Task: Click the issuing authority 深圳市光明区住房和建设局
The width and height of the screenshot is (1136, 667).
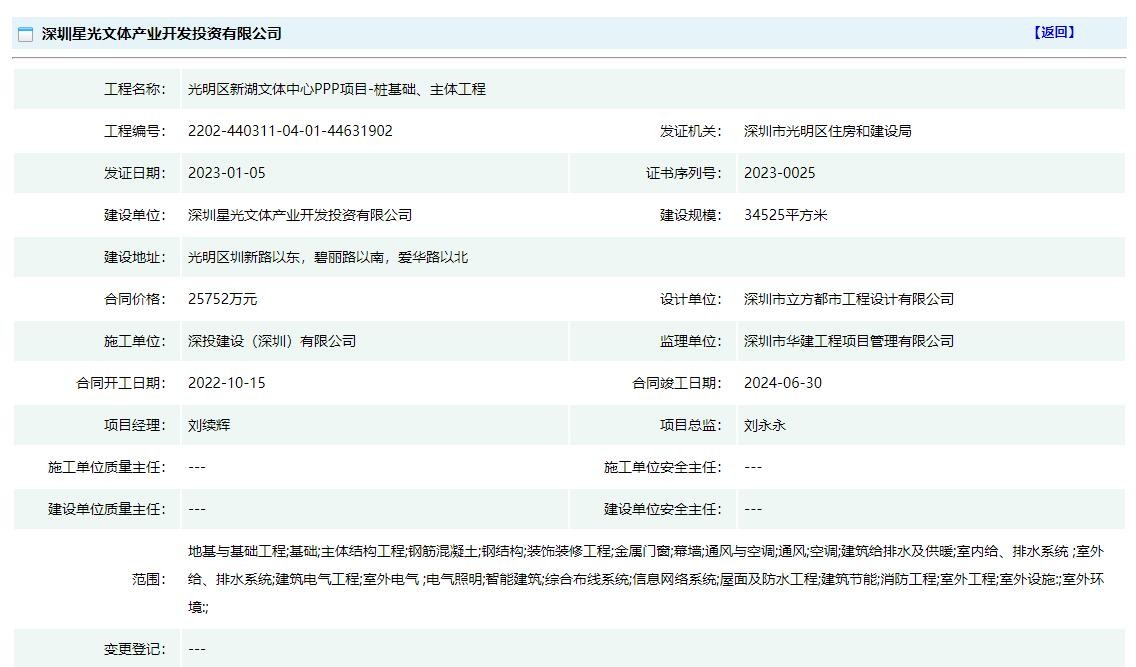Action: click(827, 131)
